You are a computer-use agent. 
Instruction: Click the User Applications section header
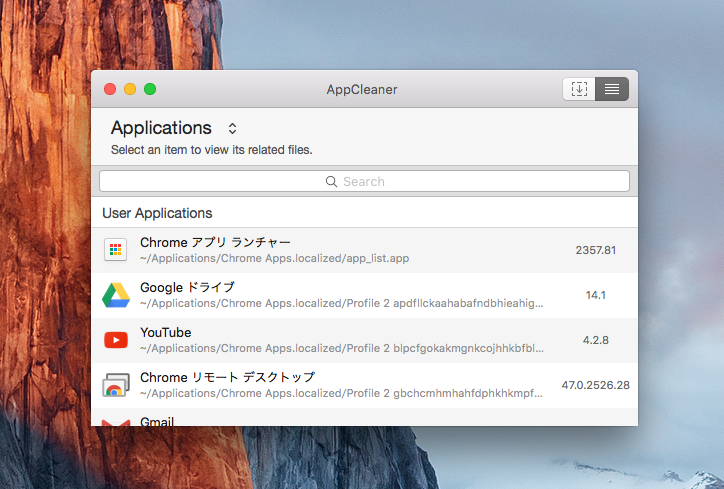(x=157, y=213)
